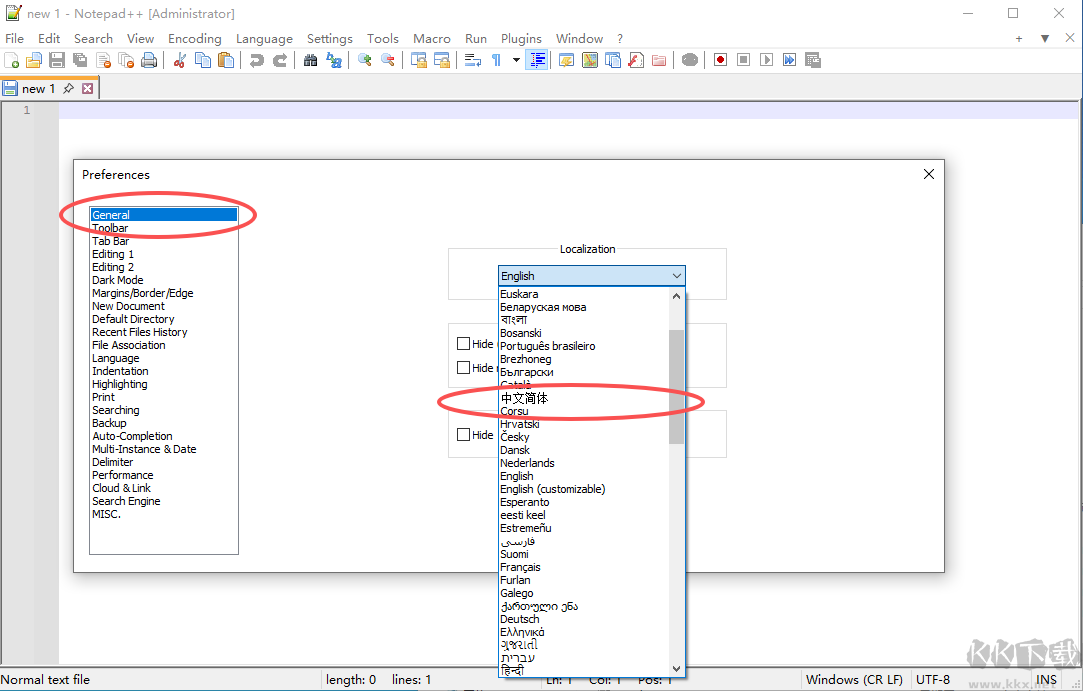Choose Deutsch in the language list
The height and width of the screenshot is (691, 1083).
[x=520, y=619]
